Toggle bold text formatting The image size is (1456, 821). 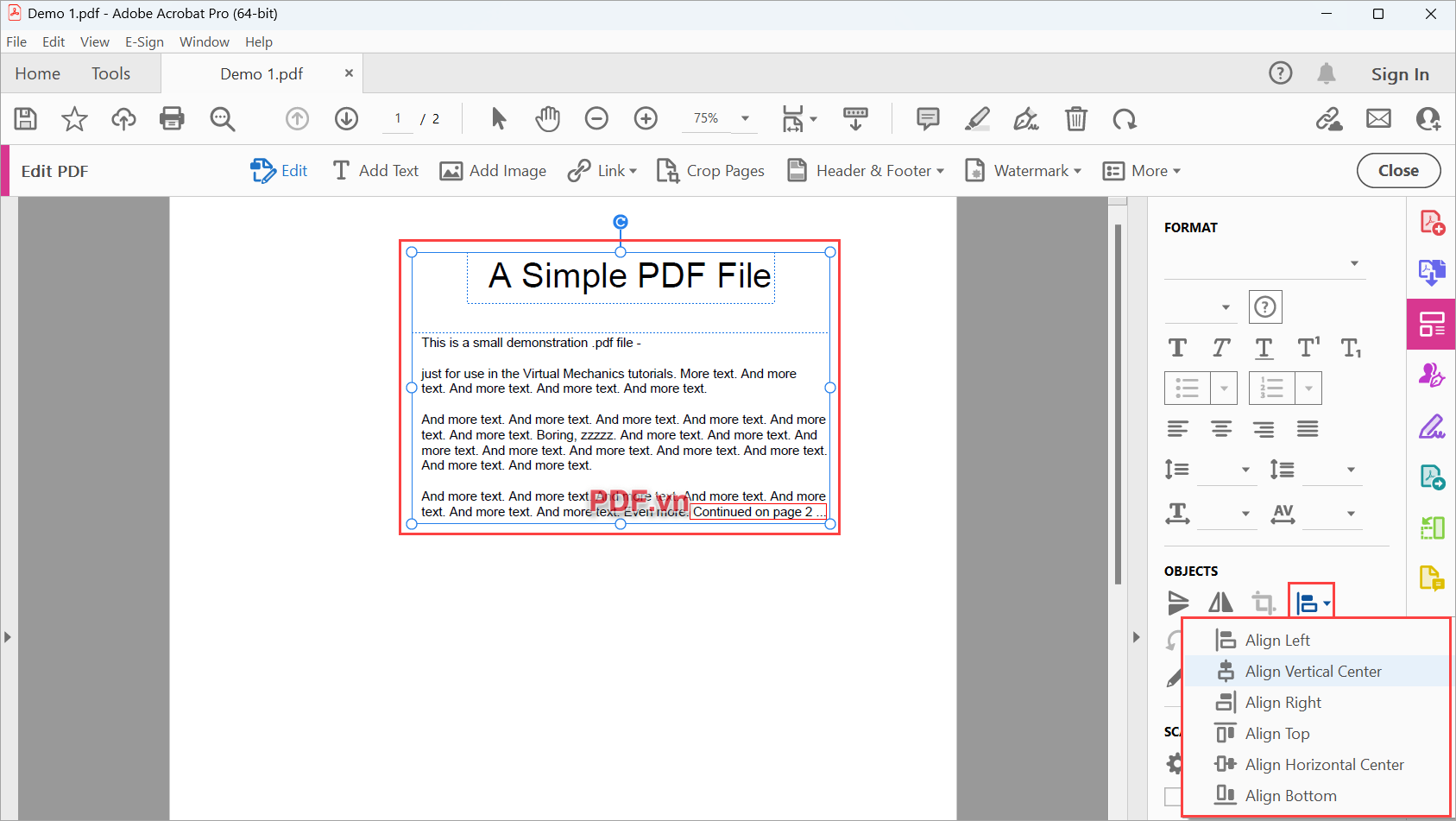pos(1177,348)
